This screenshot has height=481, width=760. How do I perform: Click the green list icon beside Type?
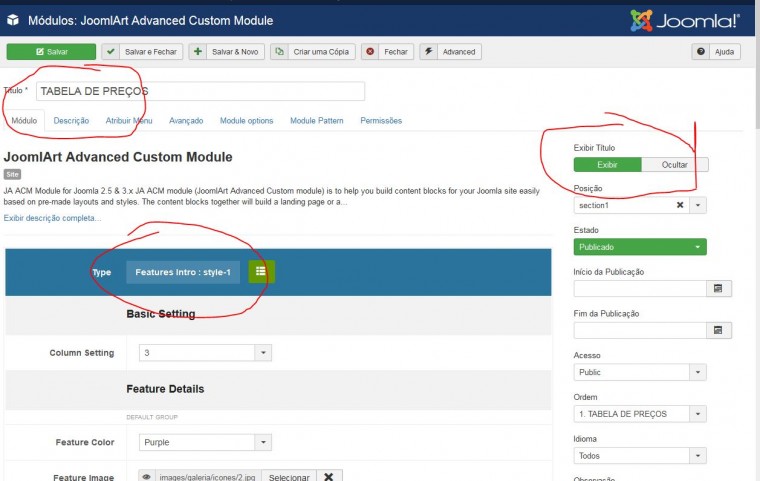[261, 272]
